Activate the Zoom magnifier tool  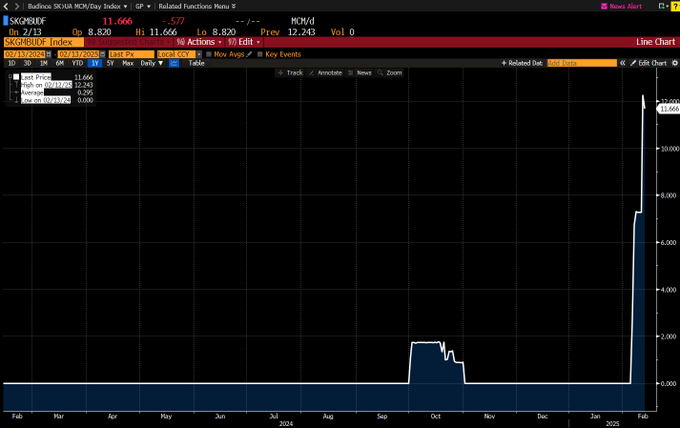point(390,73)
